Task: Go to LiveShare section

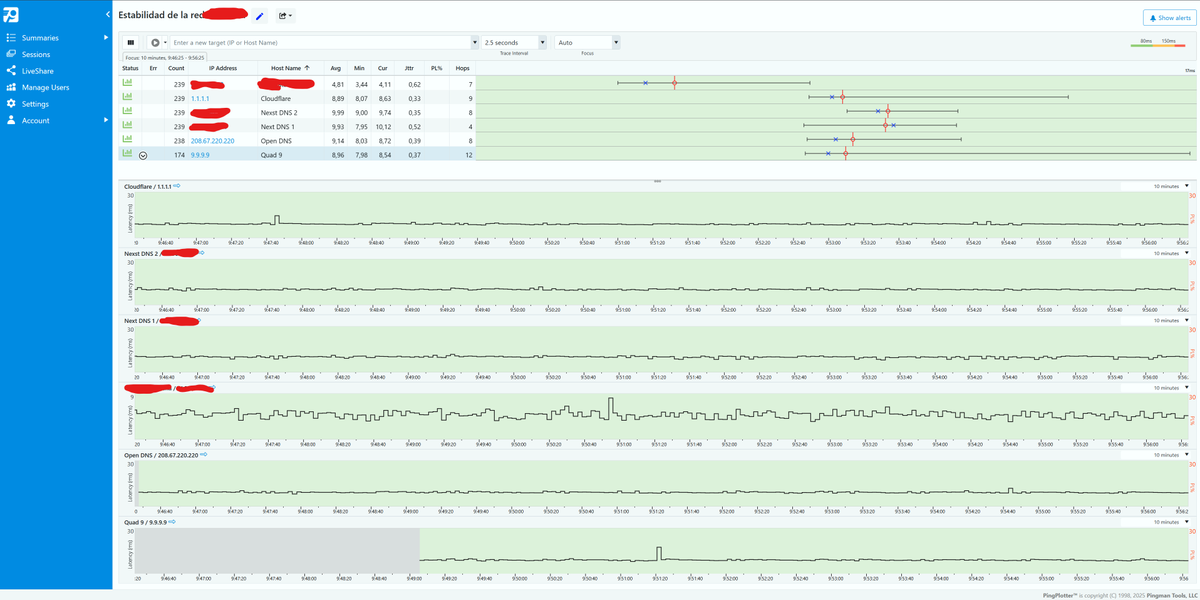Action: (38, 71)
